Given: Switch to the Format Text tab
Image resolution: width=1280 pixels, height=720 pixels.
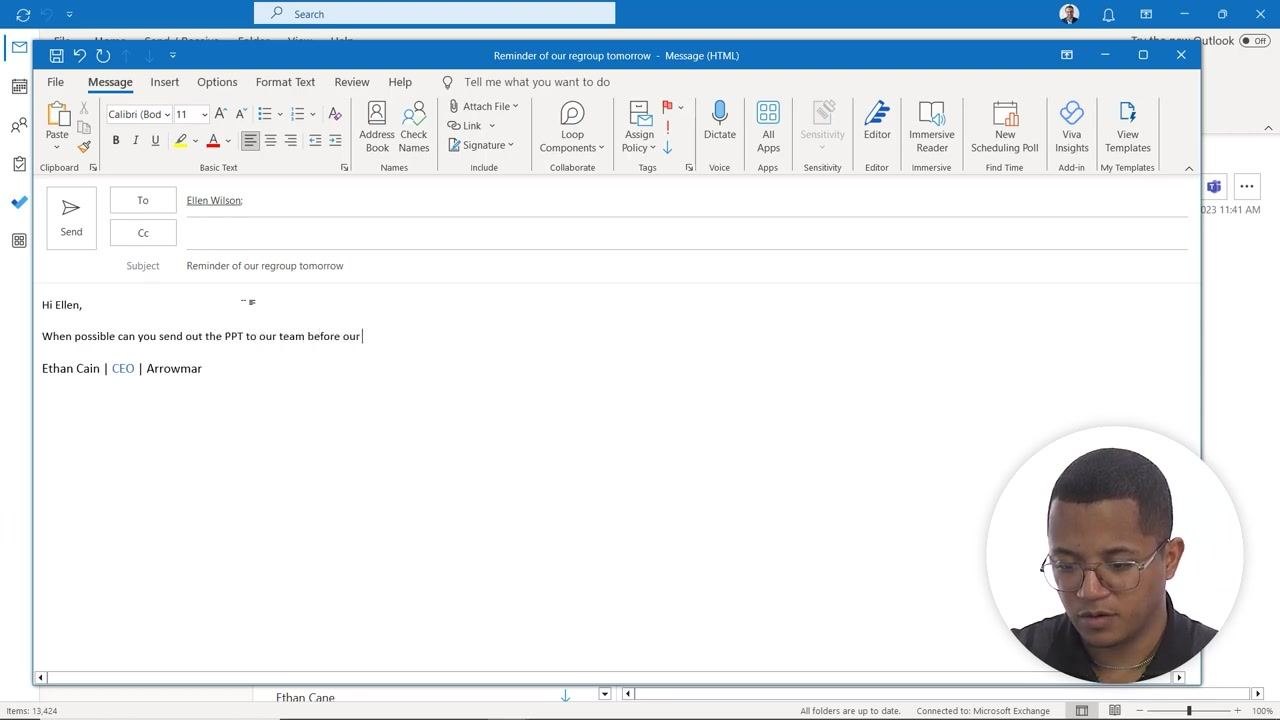Looking at the screenshot, I should point(285,82).
